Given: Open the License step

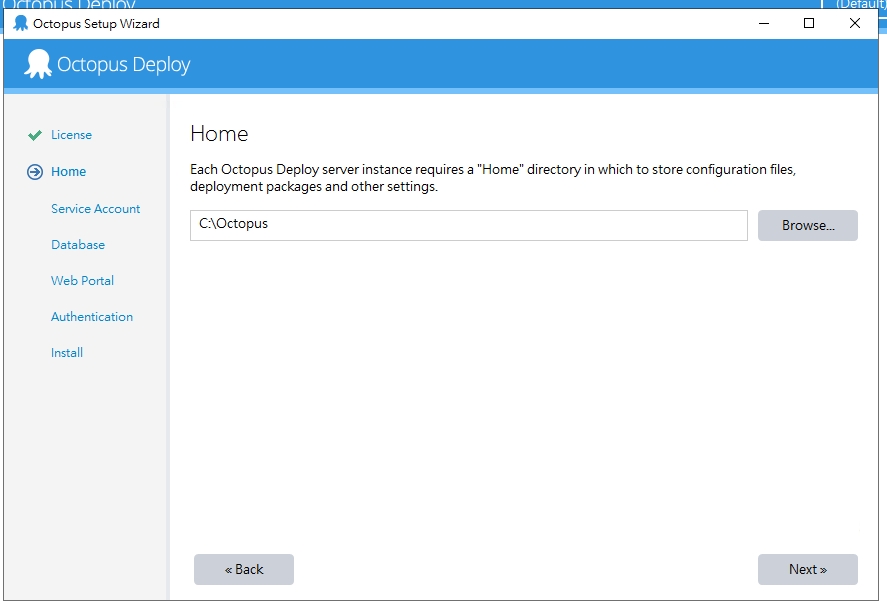Looking at the screenshot, I should (71, 135).
